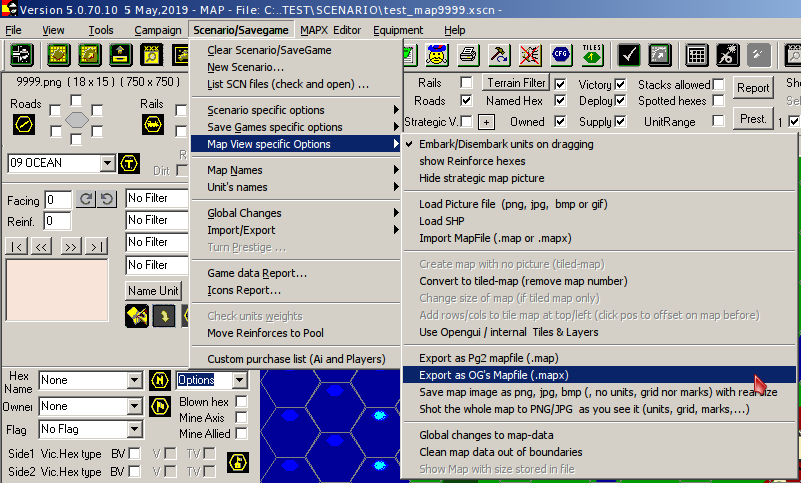Select Export as OG's Mapfile (.mapx)
This screenshot has height=483, width=801.
pos(600,375)
